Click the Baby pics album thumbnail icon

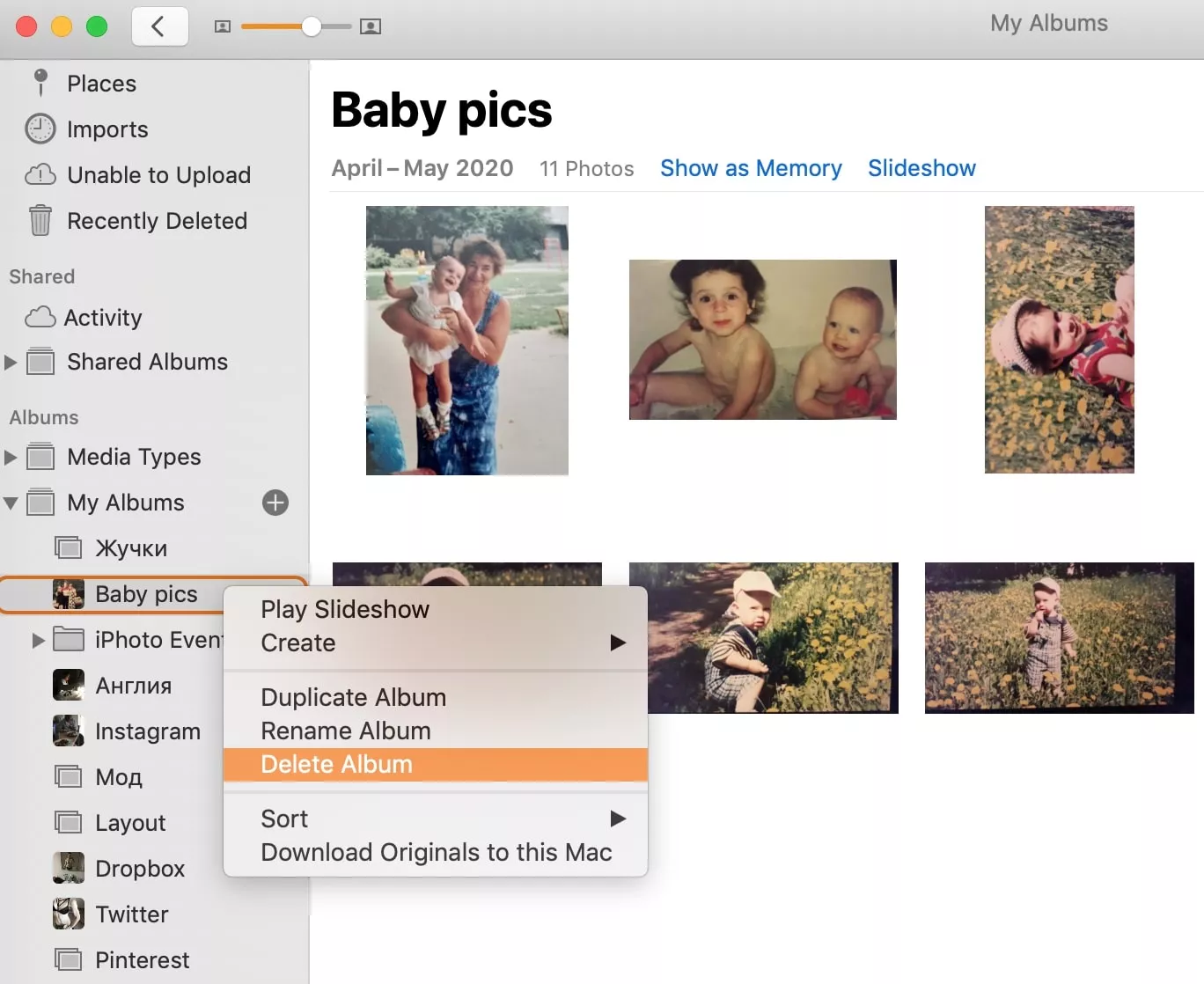click(x=69, y=594)
